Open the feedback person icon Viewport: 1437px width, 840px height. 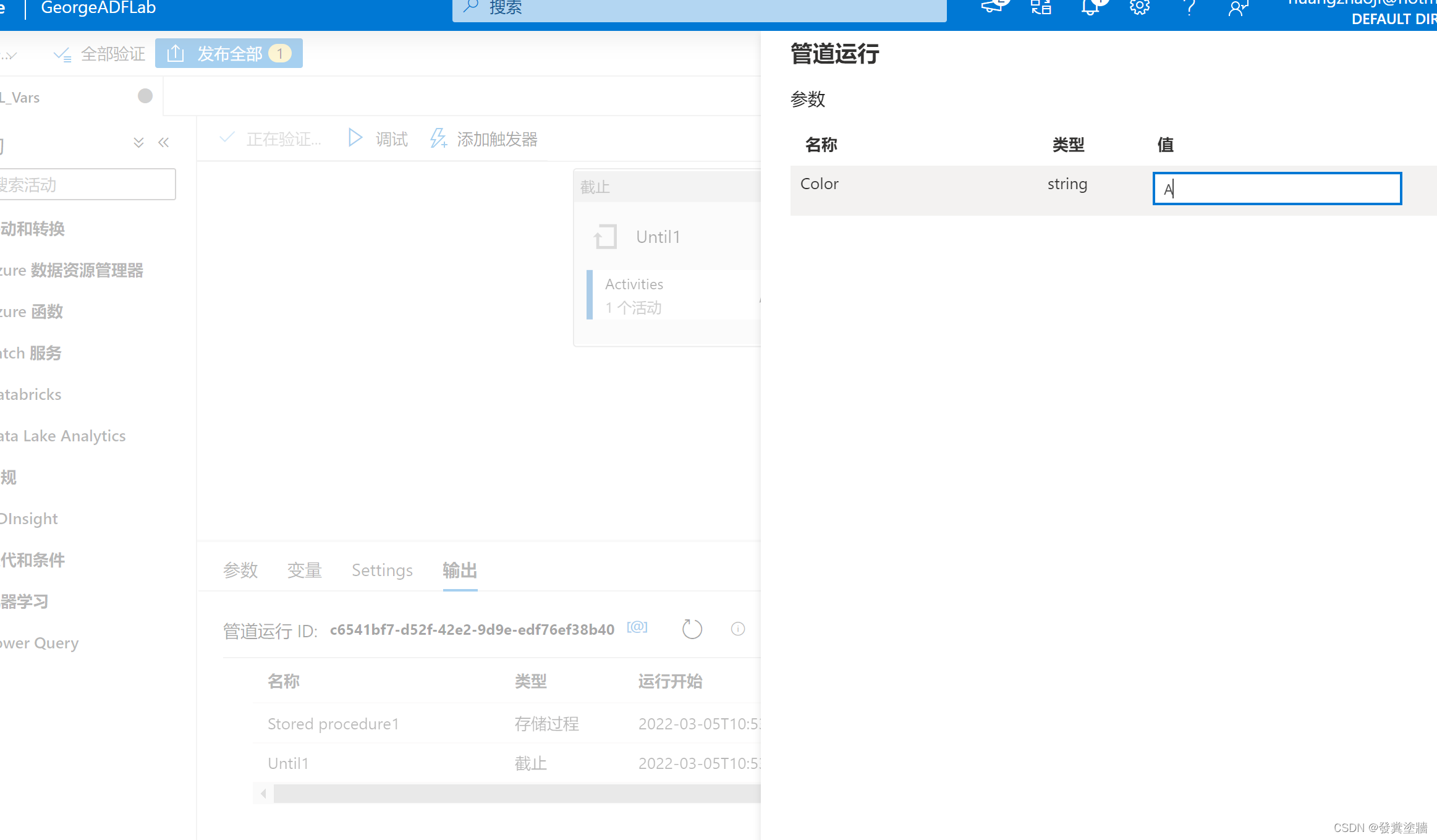[x=1238, y=7]
